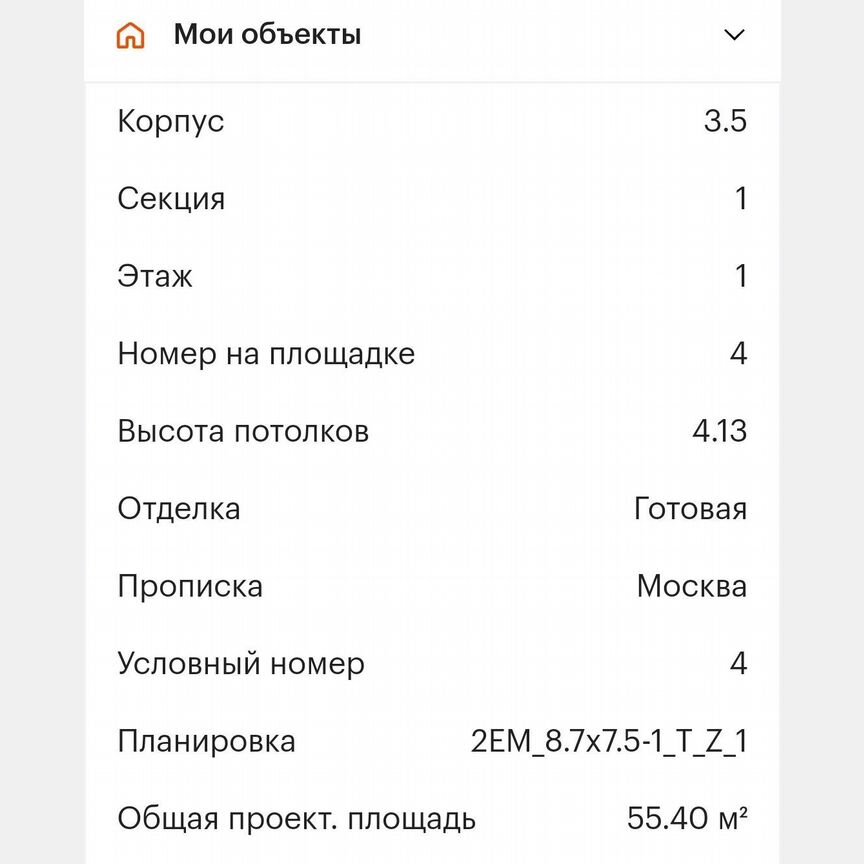Click the layout code 2EM_8.7x7.5-1_T_Z_1

(x=608, y=741)
